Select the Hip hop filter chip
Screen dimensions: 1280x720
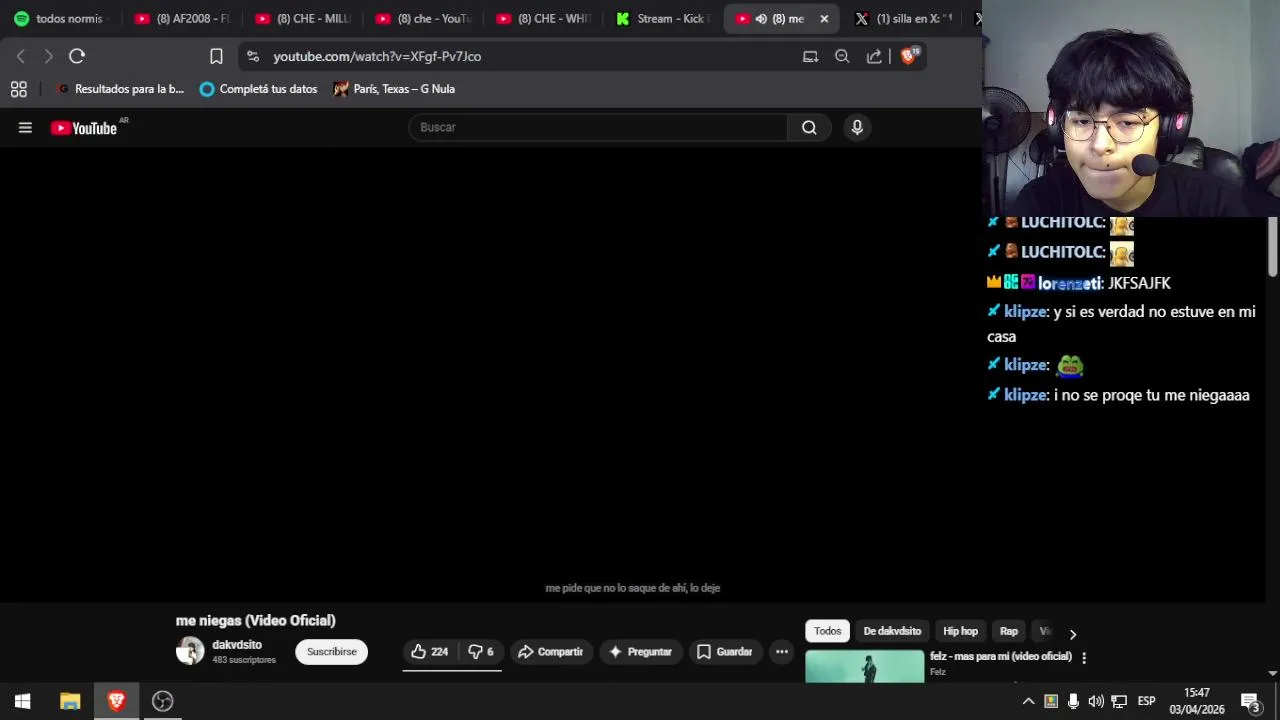(960, 631)
